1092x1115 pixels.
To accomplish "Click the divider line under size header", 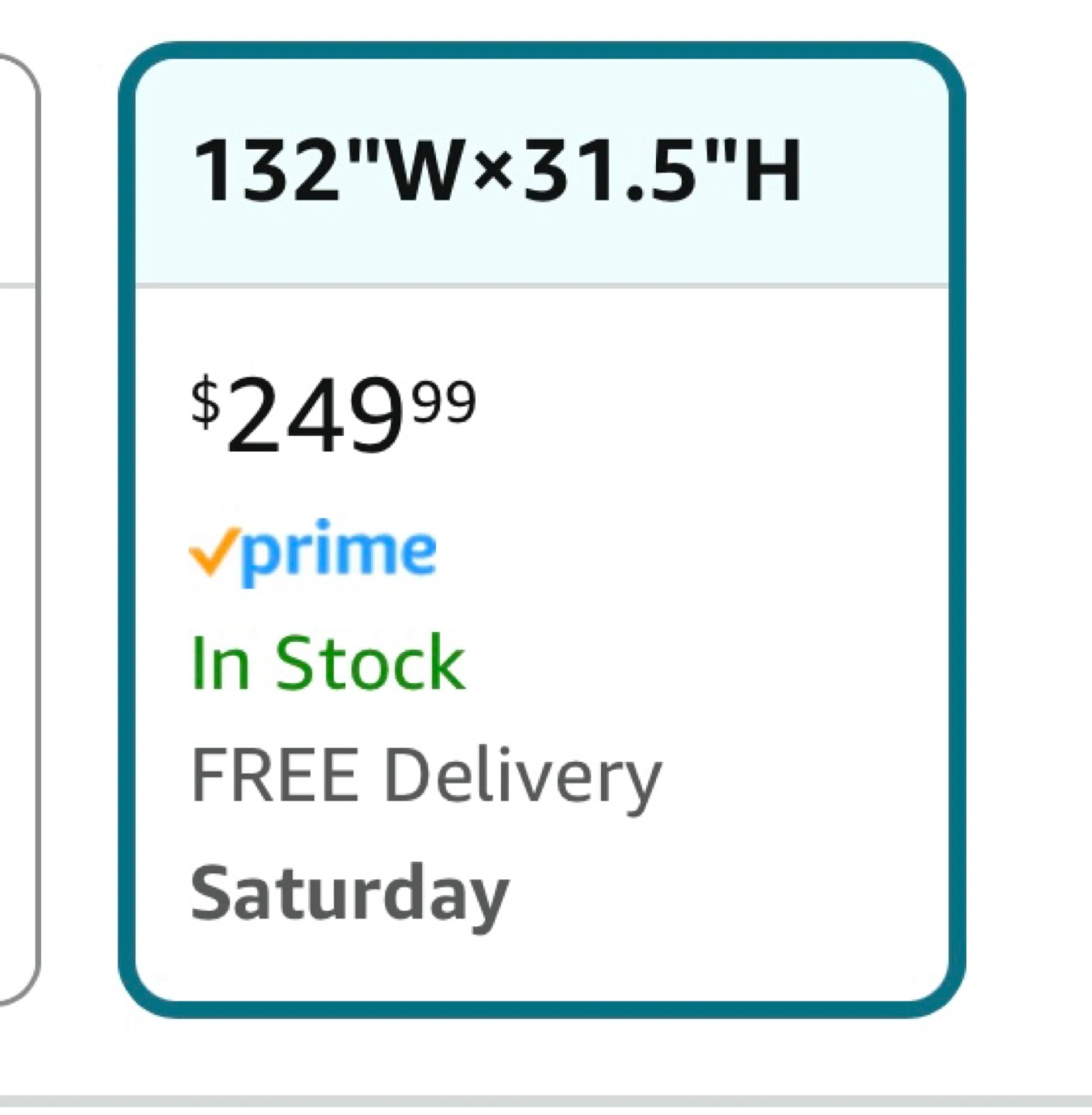I will coord(542,286).
